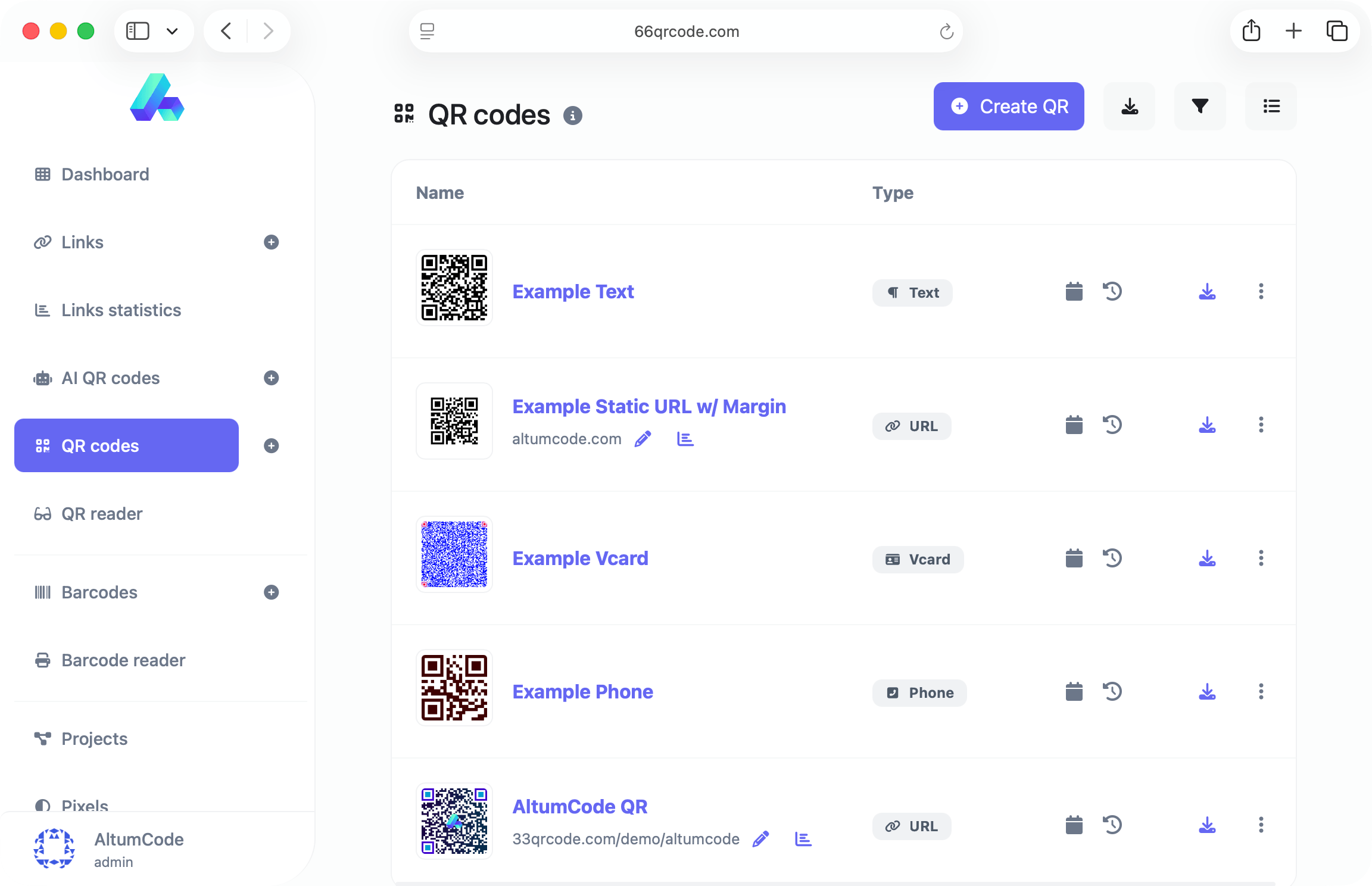Click the calendar icon in Example Text row
This screenshot has height=886, width=1372.
pos(1074,292)
